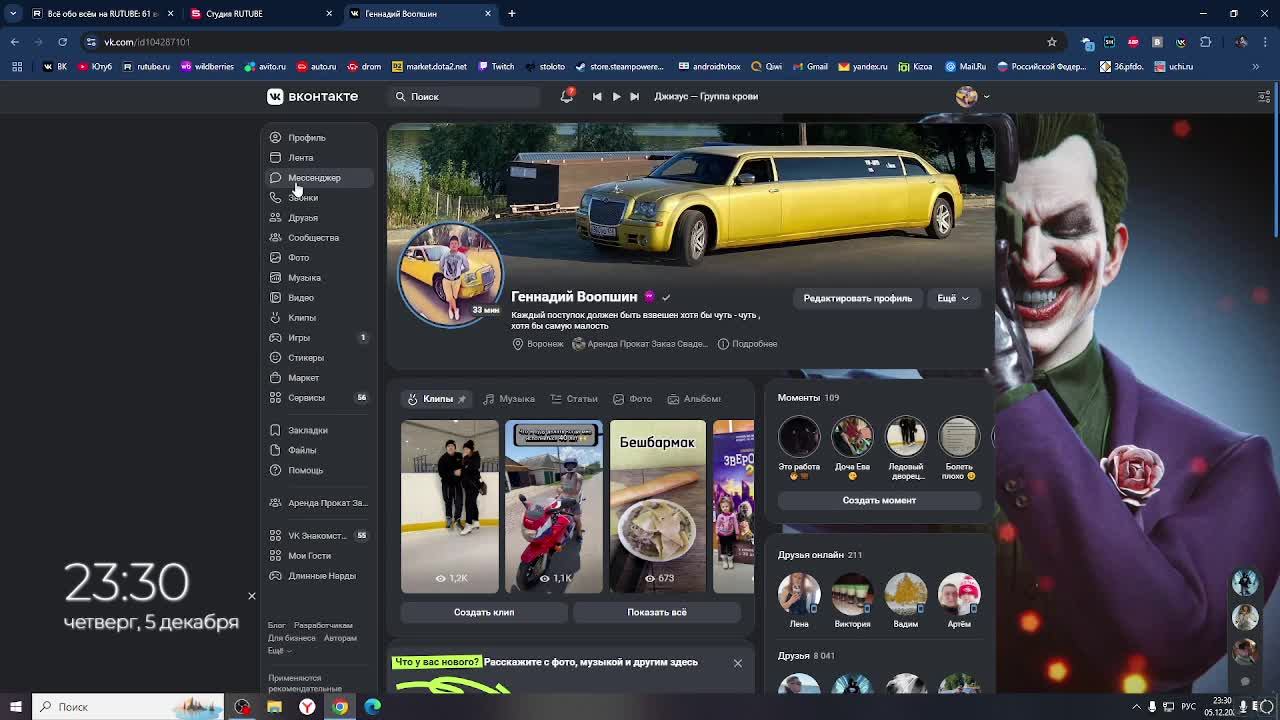Close the clock widget
This screenshot has height=720, width=1280.
(252, 596)
